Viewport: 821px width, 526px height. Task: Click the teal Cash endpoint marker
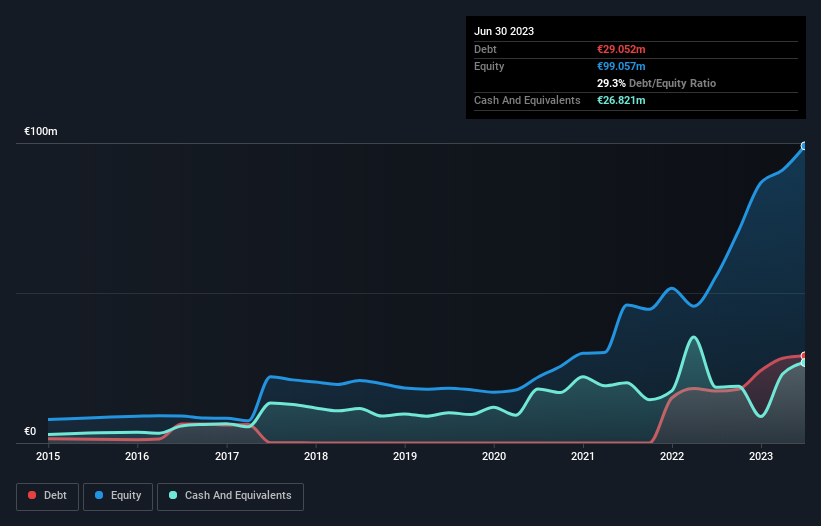804,363
